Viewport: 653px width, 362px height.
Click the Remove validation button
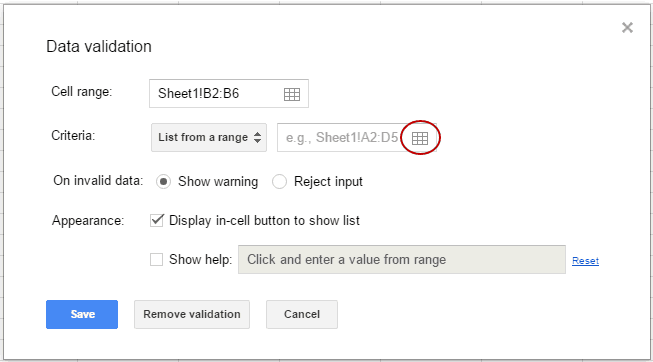[192, 315]
